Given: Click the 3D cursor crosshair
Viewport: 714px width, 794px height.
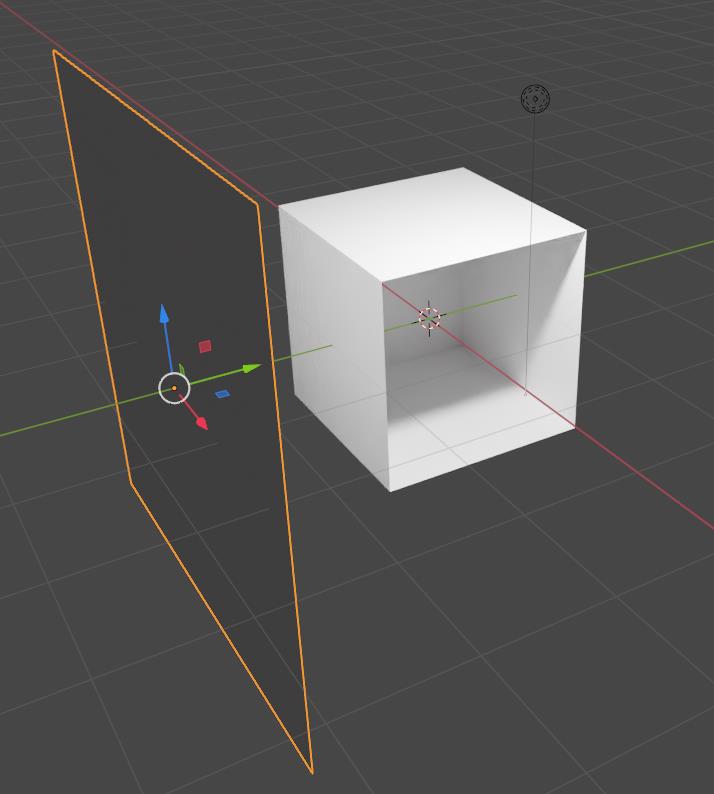Looking at the screenshot, I should pyautogui.click(x=429, y=317).
